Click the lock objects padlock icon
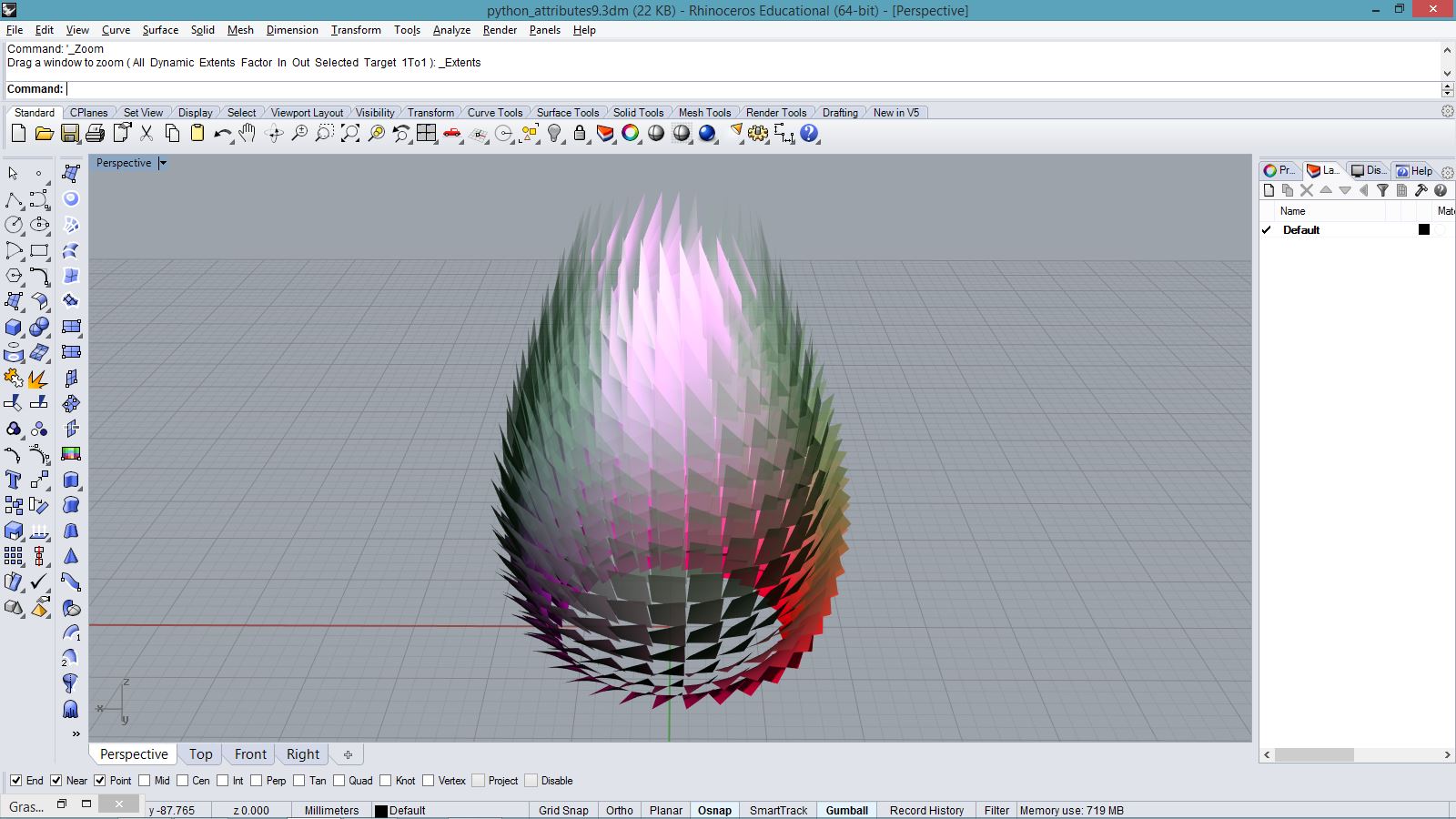The width and height of the screenshot is (1456, 819). [580, 134]
